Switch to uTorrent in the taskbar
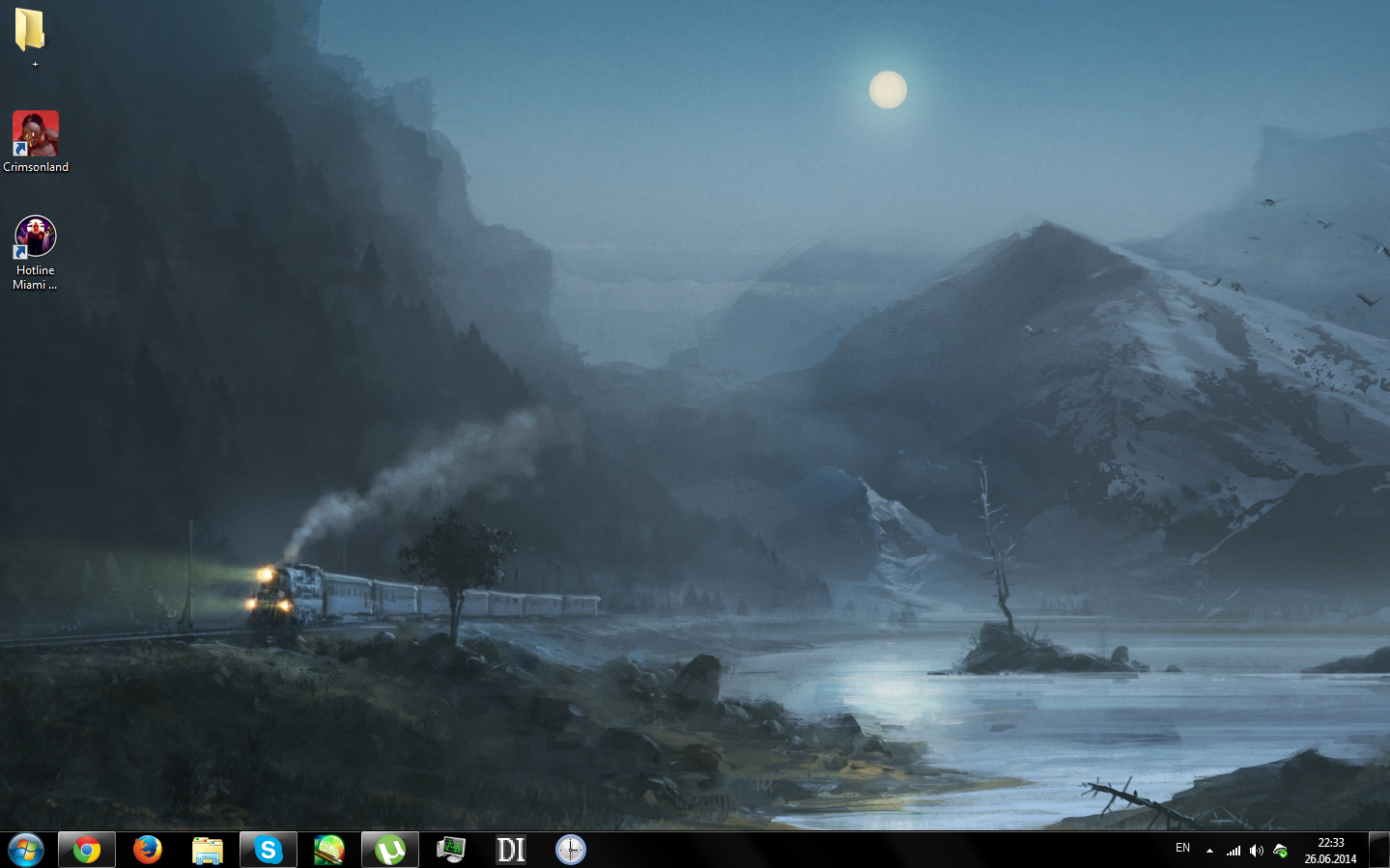 point(390,850)
